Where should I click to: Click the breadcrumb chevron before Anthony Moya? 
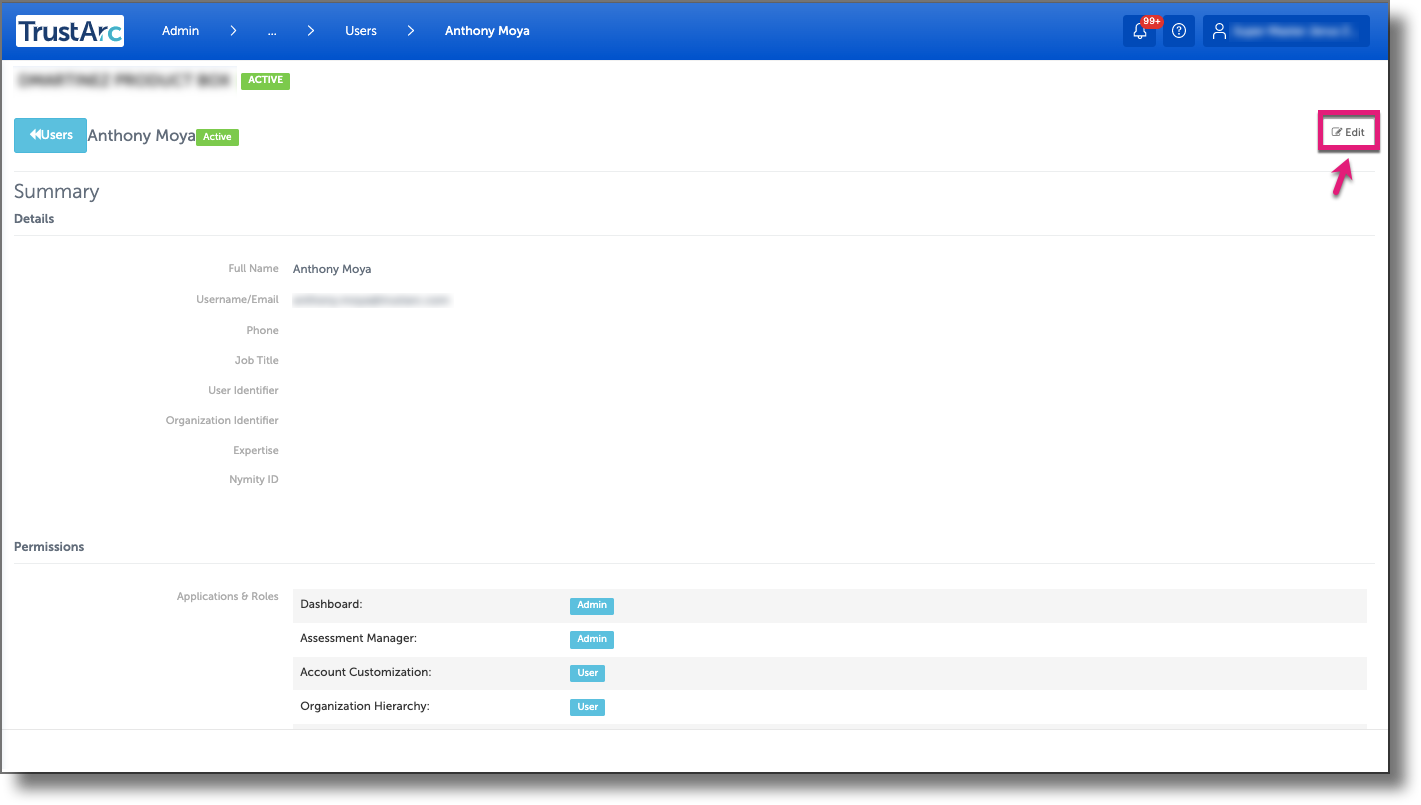pyautogui.click(x=411, y=31)
